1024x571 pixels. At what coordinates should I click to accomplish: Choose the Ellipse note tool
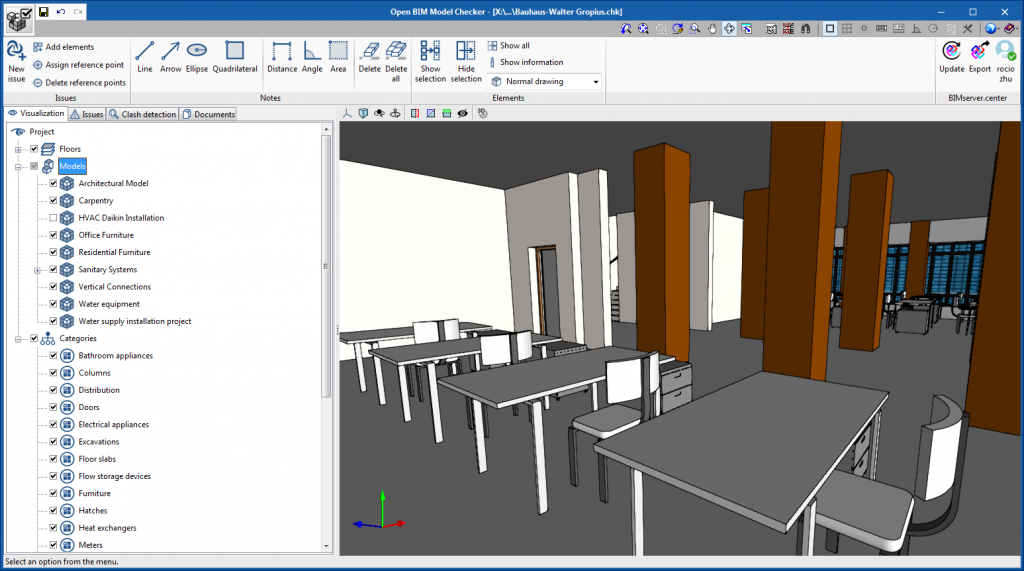[197, 57]
